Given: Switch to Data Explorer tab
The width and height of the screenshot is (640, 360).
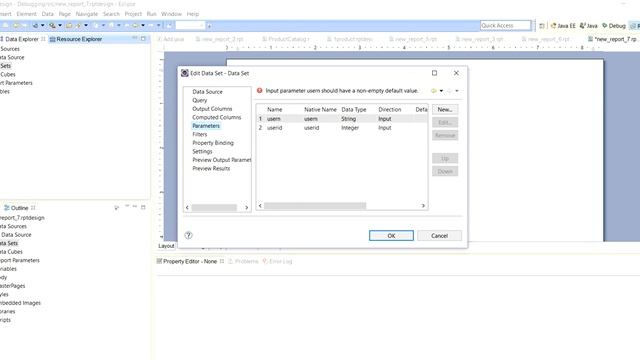Looking at the screenshot, I should 21,39.
